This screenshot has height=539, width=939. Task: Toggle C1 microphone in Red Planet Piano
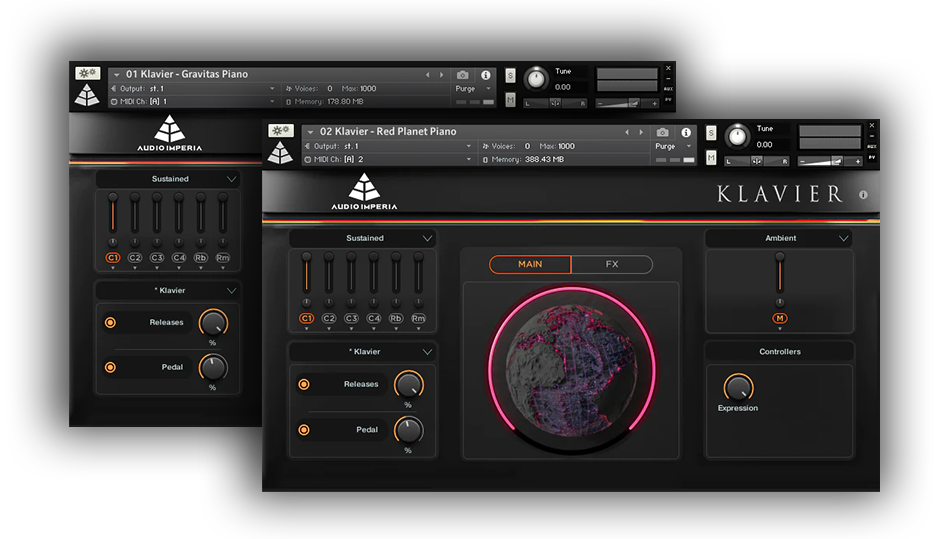point(307,319)
